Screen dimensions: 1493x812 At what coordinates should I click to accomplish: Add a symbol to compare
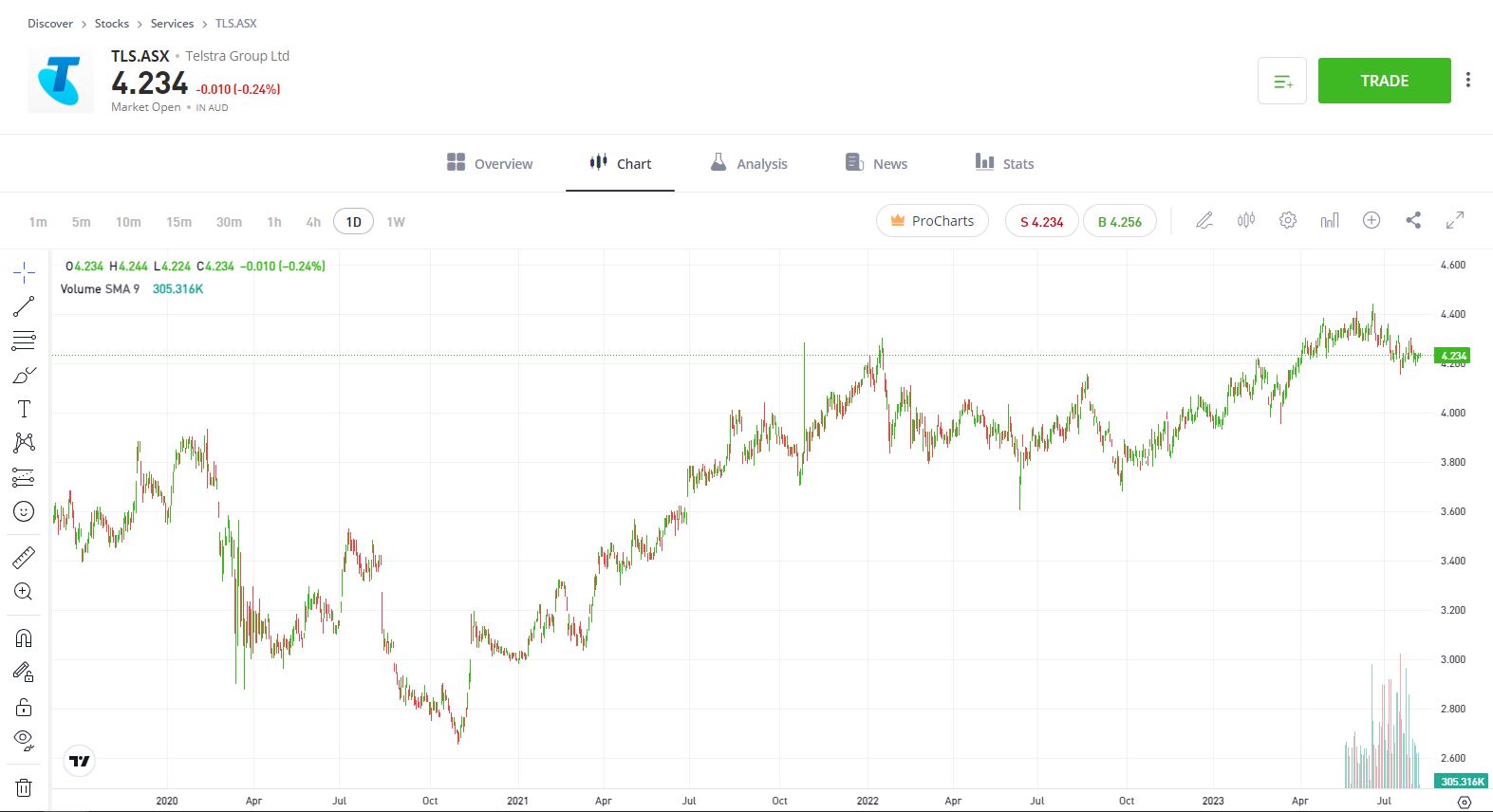coord(1372,221)
